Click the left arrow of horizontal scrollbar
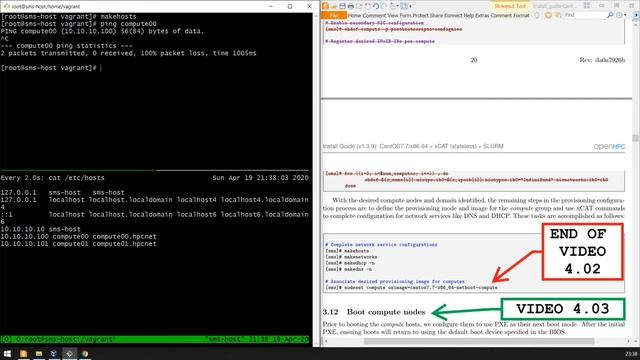Screen dimensions: 640x360 point(325,341)
